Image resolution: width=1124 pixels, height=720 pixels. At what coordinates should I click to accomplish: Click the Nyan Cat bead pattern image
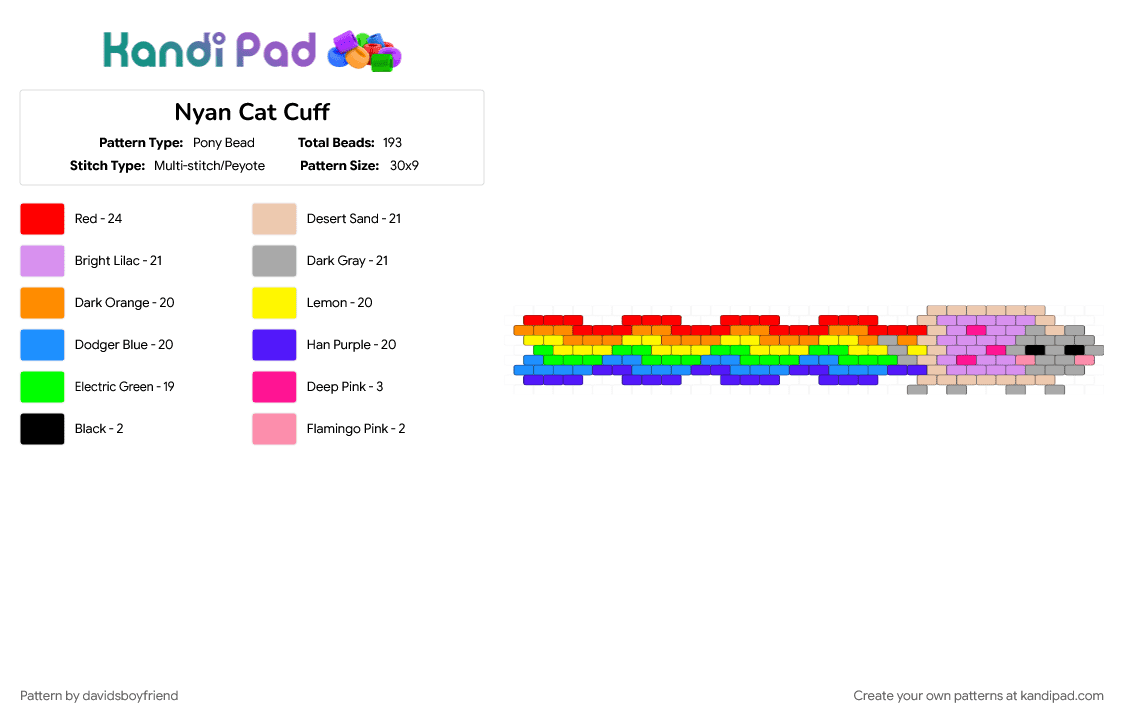point(809,350)
